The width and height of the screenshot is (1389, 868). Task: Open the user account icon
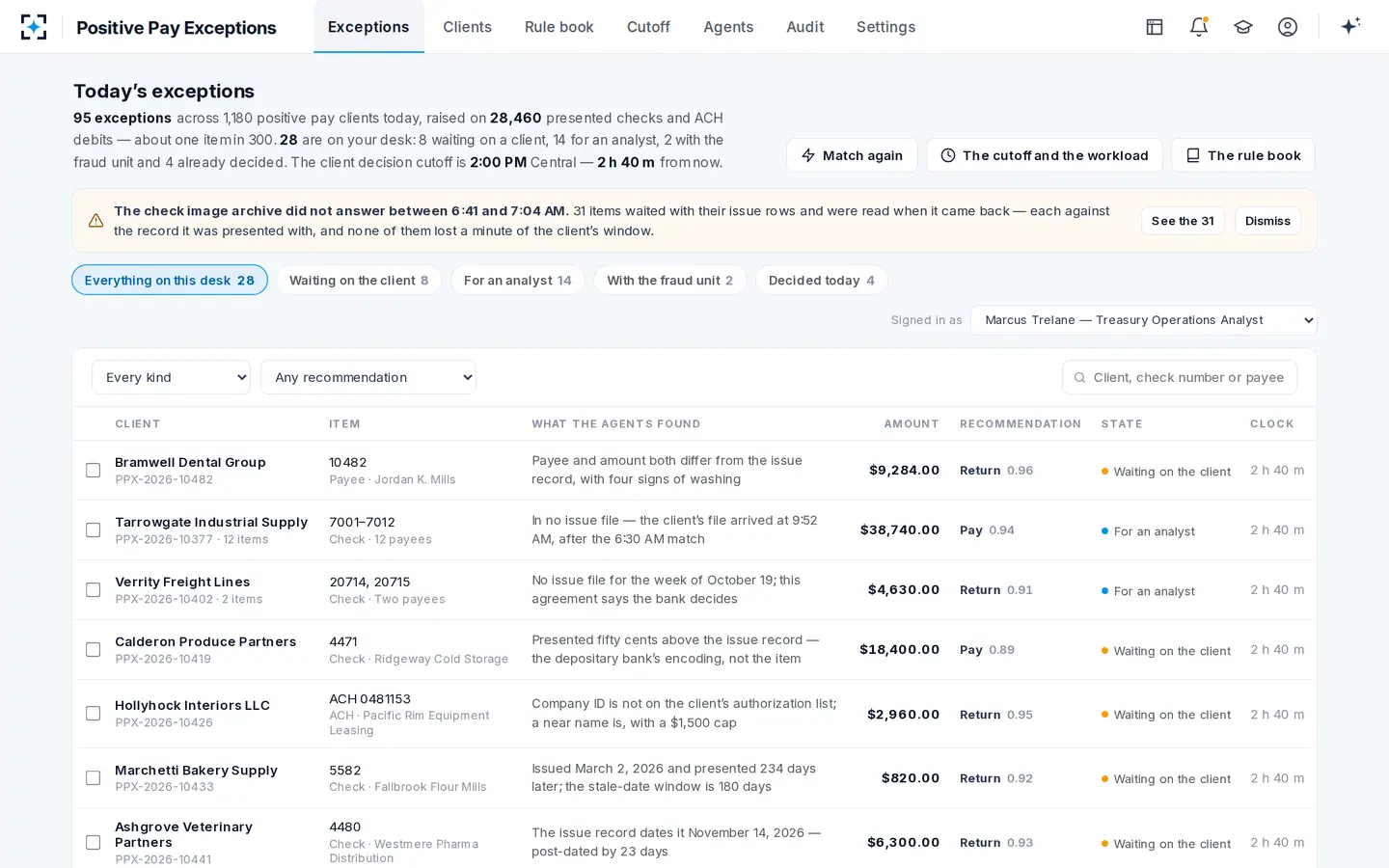(1288, 27)
